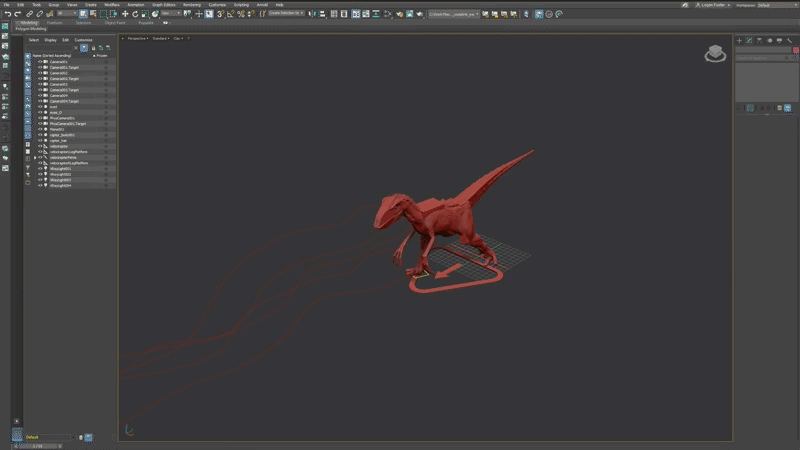Open the Modify tab in command panel
800x450 pixels.
(749, 40)
